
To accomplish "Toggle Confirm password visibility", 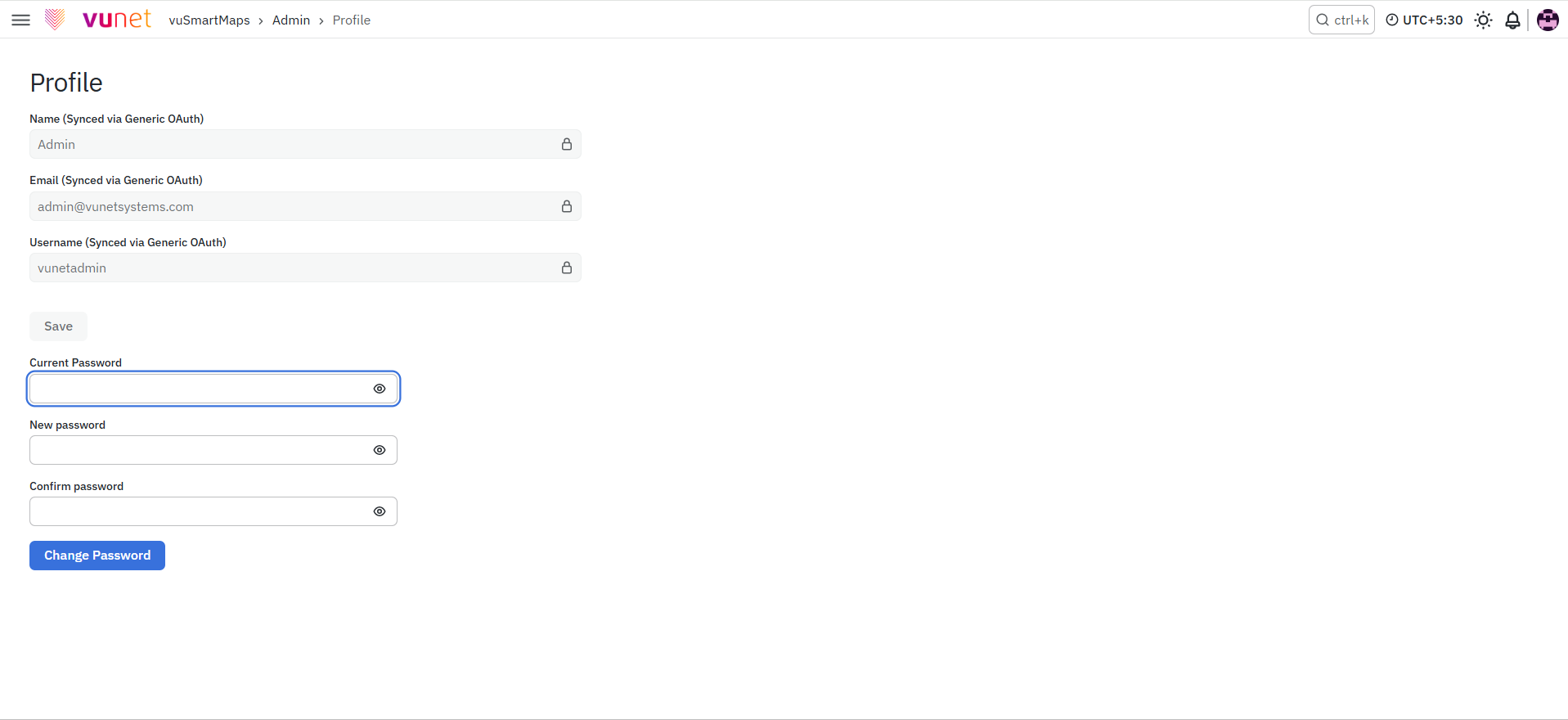I will 380,511.
